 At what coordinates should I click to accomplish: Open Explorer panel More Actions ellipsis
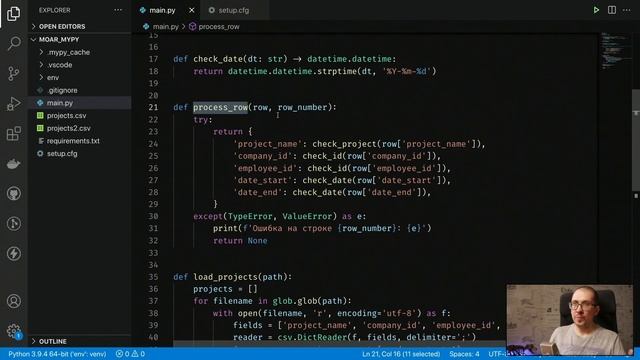118,10
